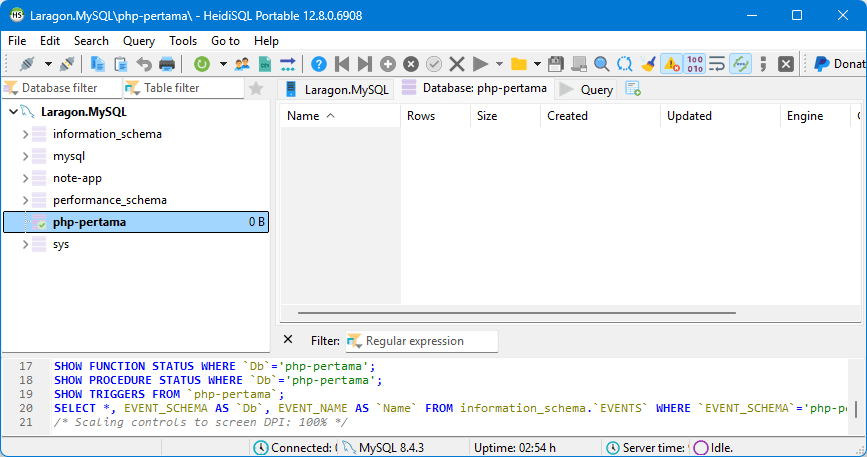Open the Load SQL file dropdown arrow

537,64
